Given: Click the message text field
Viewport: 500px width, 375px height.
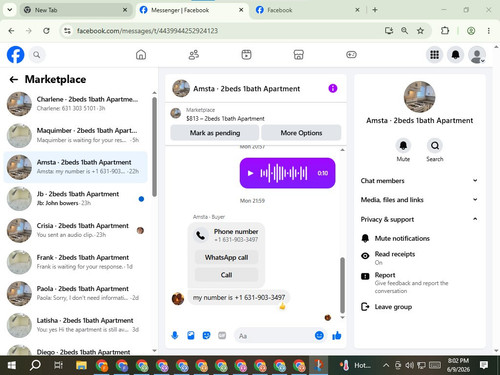Looking at the screenshot, I should pyautogui.click(x=275, y=336).
